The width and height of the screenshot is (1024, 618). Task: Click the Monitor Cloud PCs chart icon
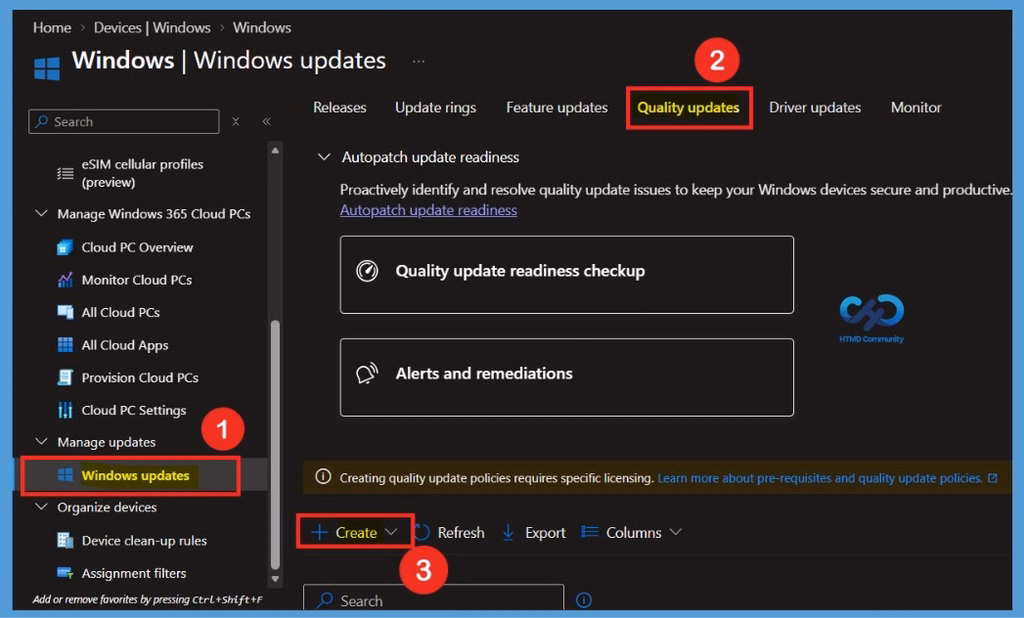pyautogui.click(x=65, y=280)
